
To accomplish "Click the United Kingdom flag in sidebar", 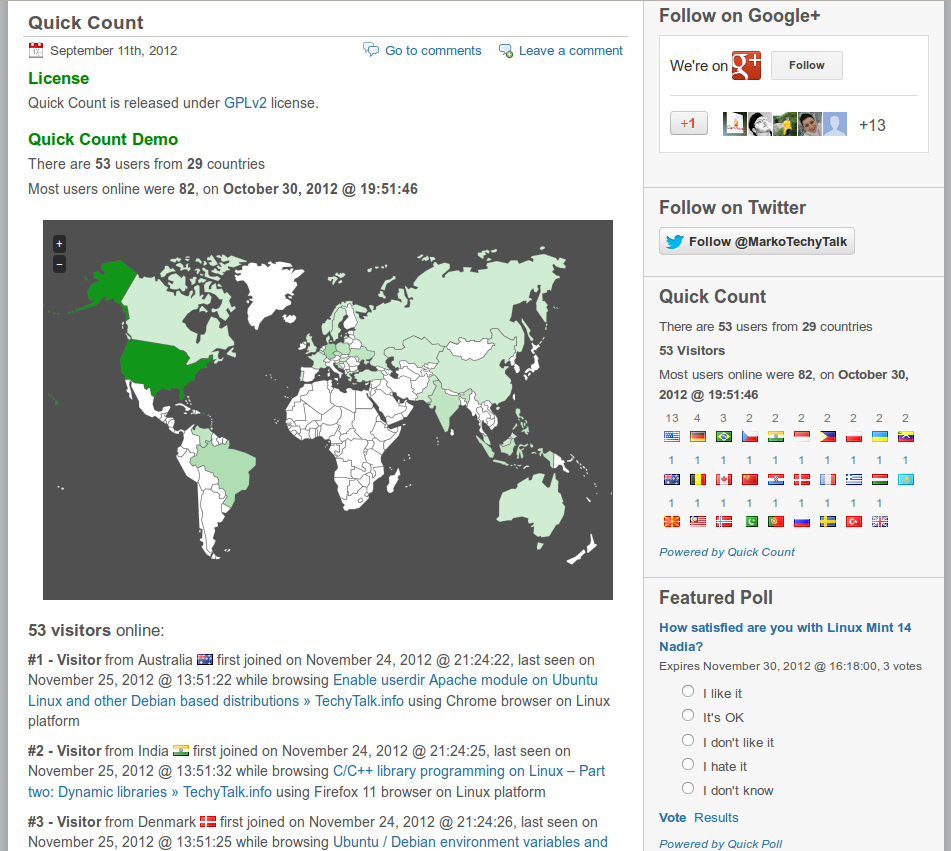I will click(x=880, y=521).
